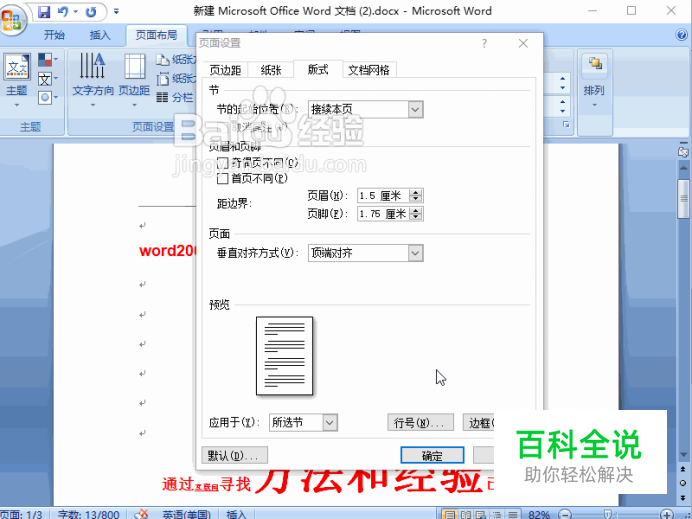The width and height of the screenshot is (692, 519).
Task: Open the 插入 ribbon tab
Action: click(100, 35)
